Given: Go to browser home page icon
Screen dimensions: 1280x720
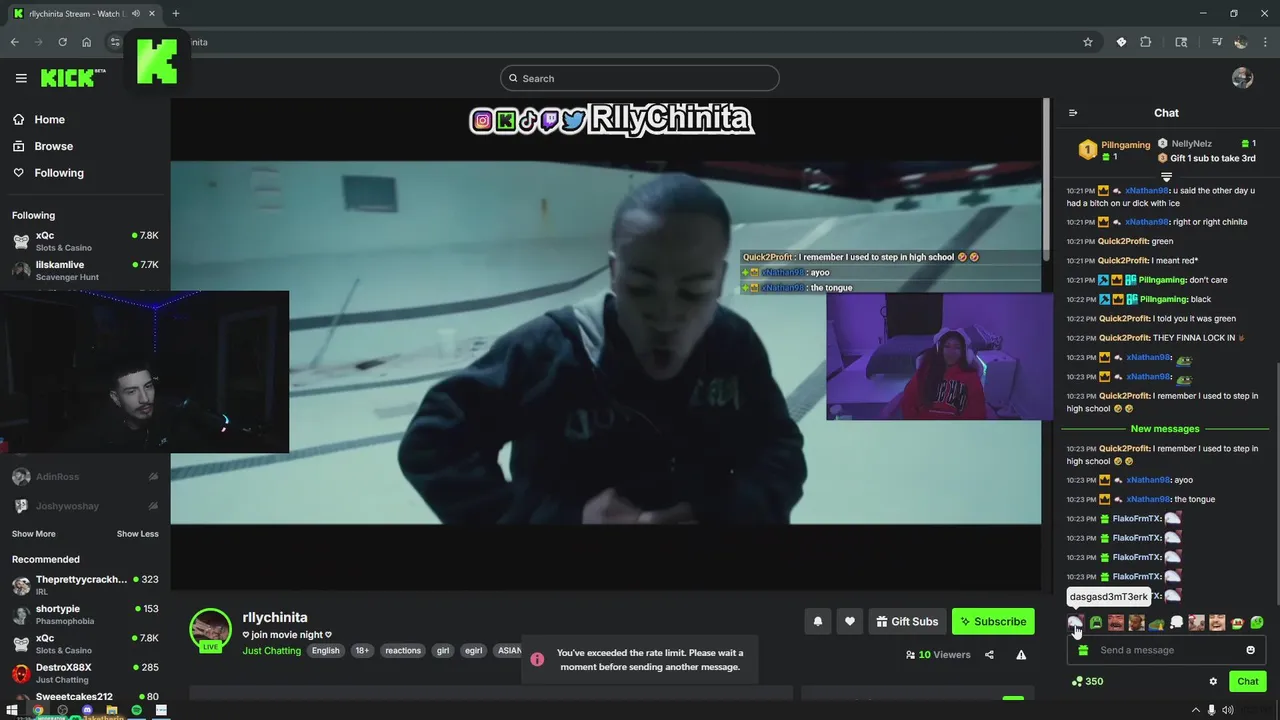Looking at the screenshot, I should click(x=87, y=42).
